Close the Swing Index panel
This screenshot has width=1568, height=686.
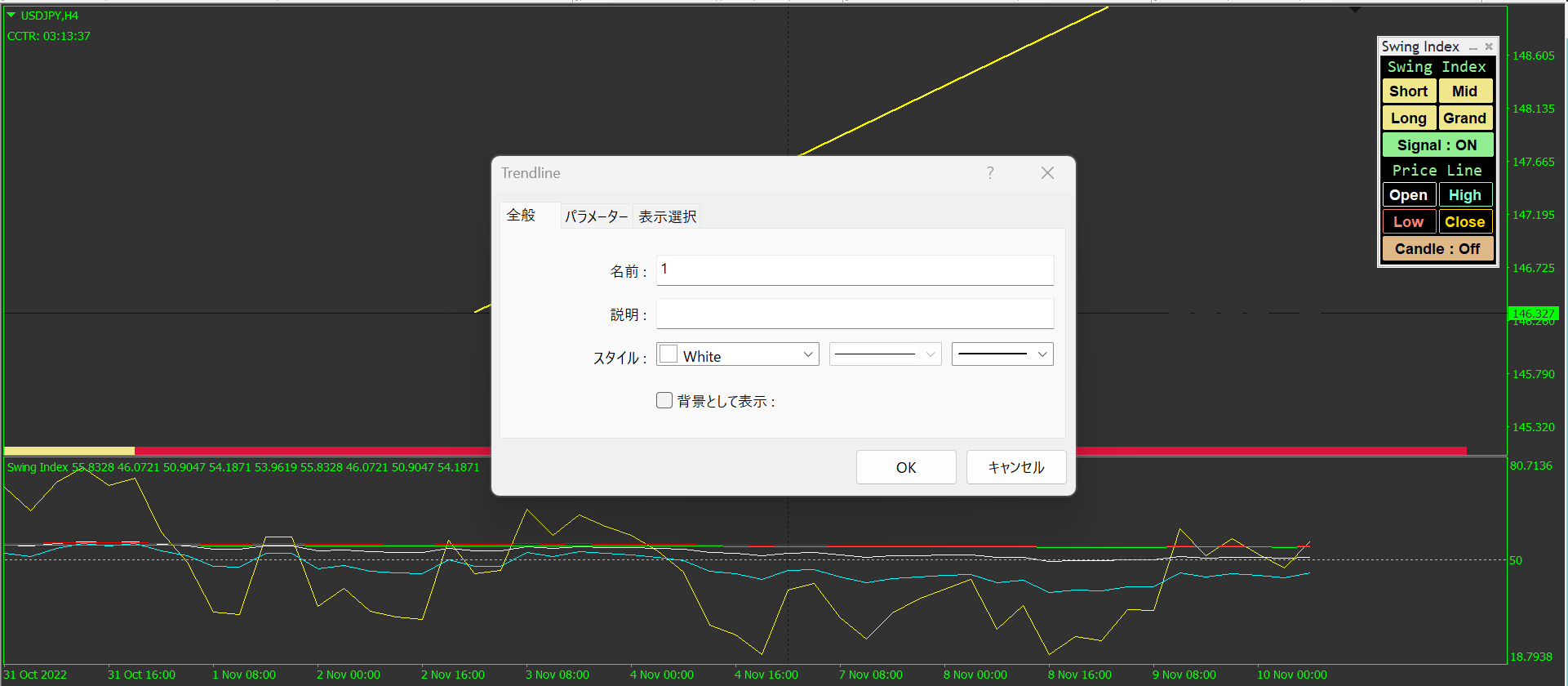click(1489, 47)
